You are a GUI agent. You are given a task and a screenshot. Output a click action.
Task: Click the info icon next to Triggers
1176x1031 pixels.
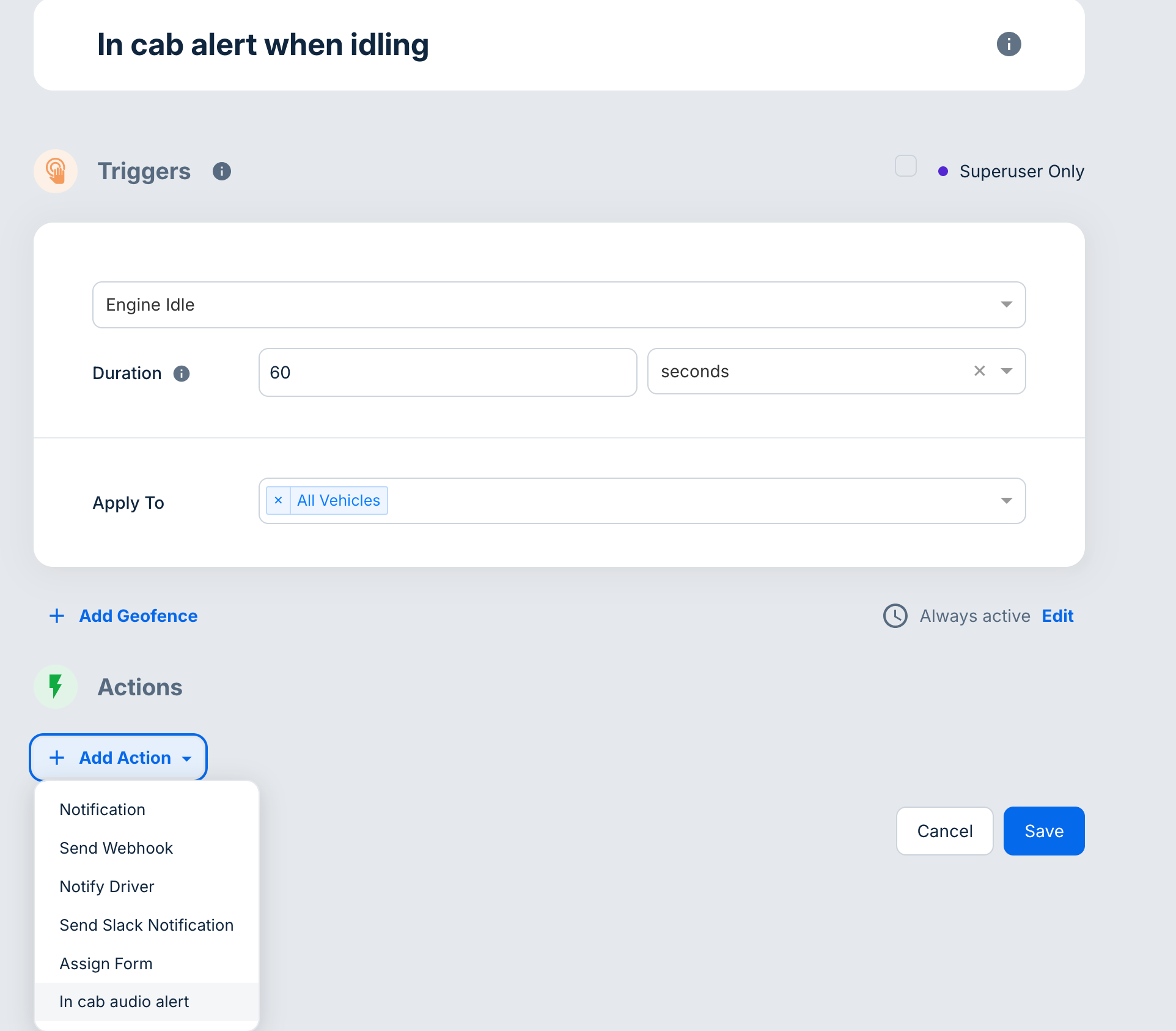pyautogui.click(x=222, y=171)
